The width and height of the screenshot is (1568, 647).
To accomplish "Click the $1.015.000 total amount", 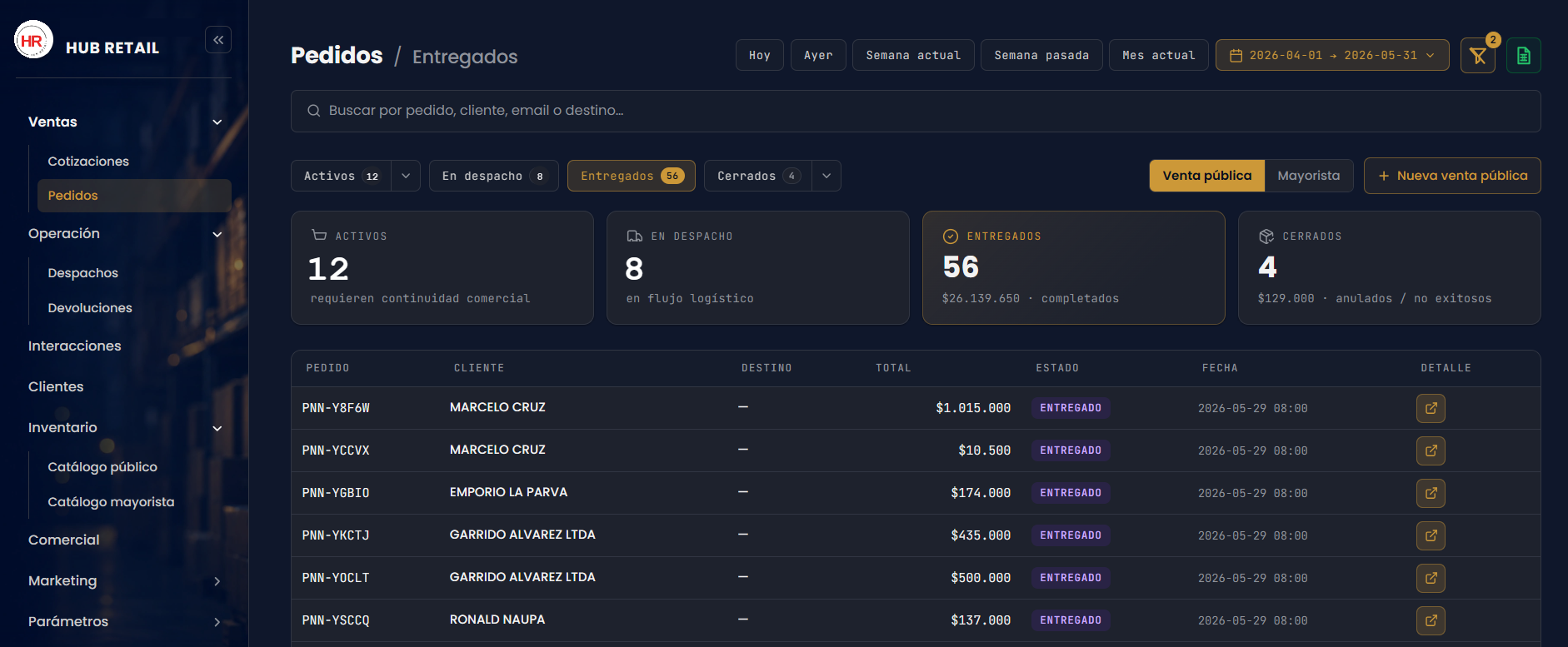I will click(973, 408).
